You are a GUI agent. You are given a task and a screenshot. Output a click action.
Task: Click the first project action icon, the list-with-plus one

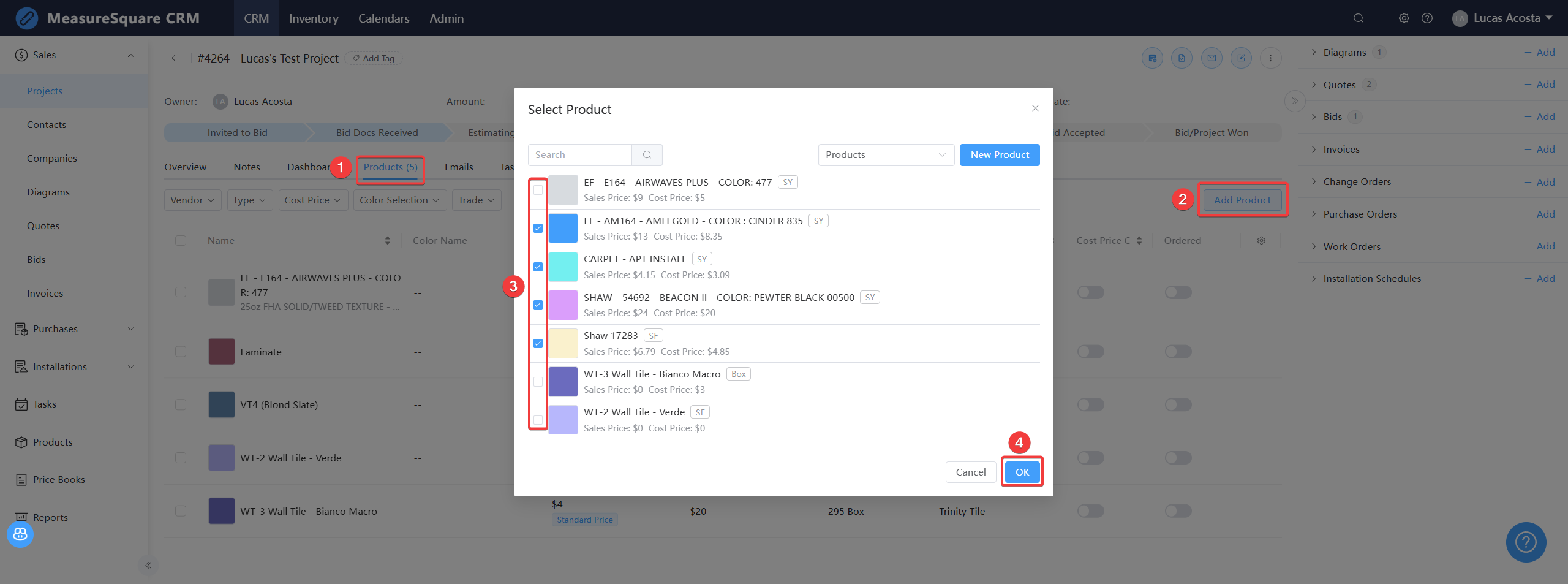pyautogui.click(x=1152, y=58)
